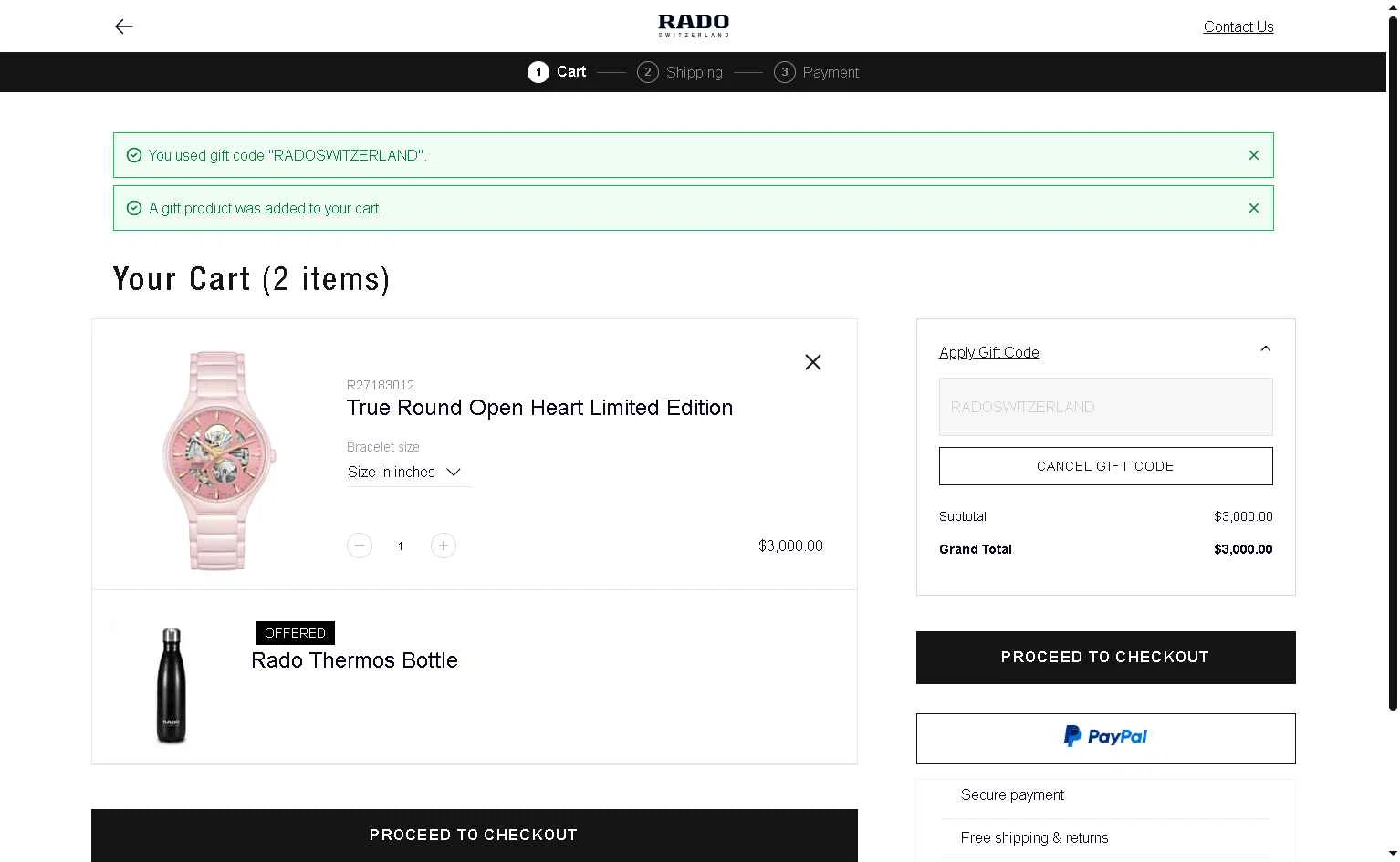This screenshot has width=1400, height=862.
Task: Increase watch quantity with plus button
Action: click(x=444, y=545)
